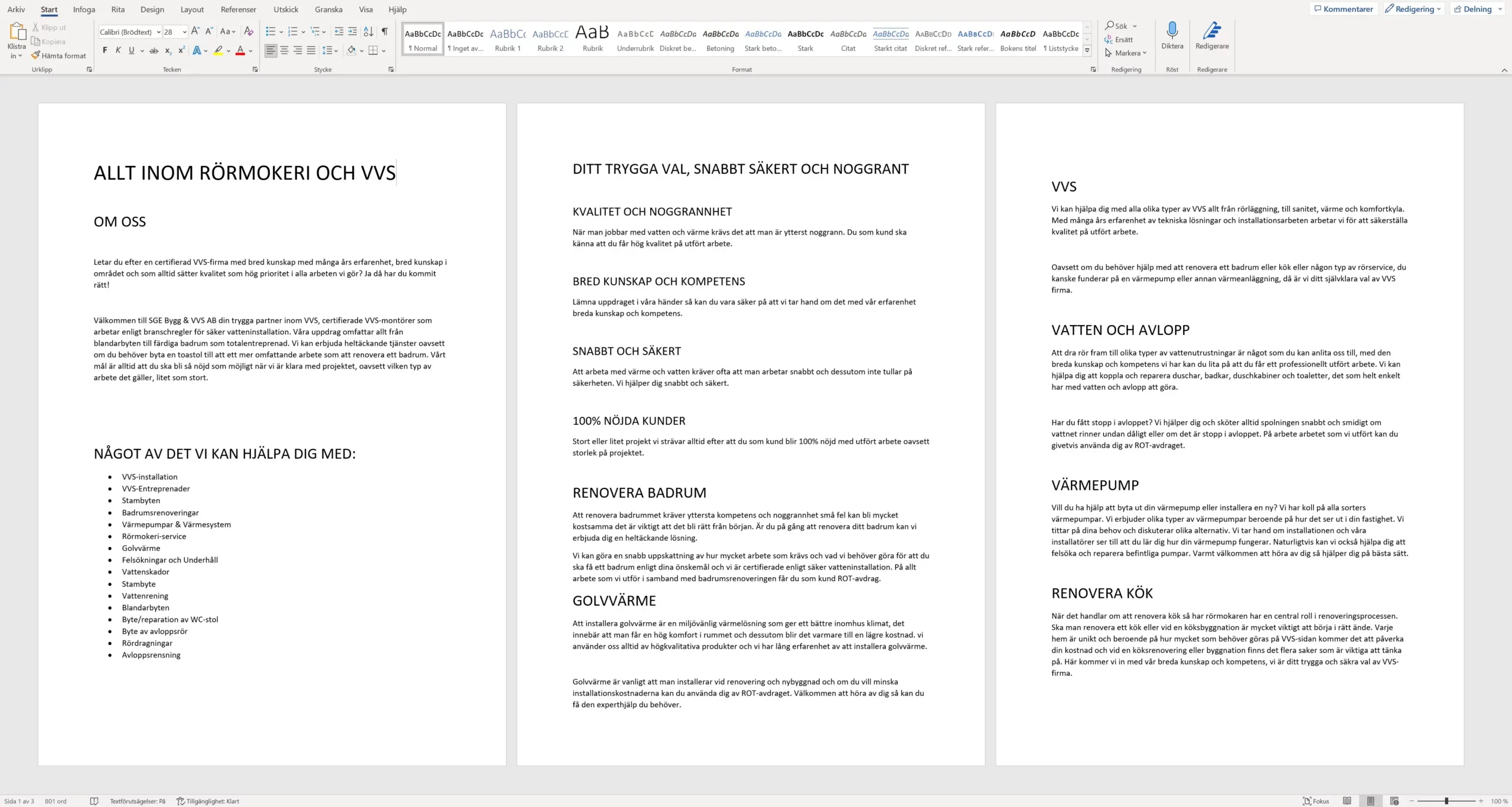Toggle justified text alignment
This screenshot has height=807, width=1512.
[311, 51]
